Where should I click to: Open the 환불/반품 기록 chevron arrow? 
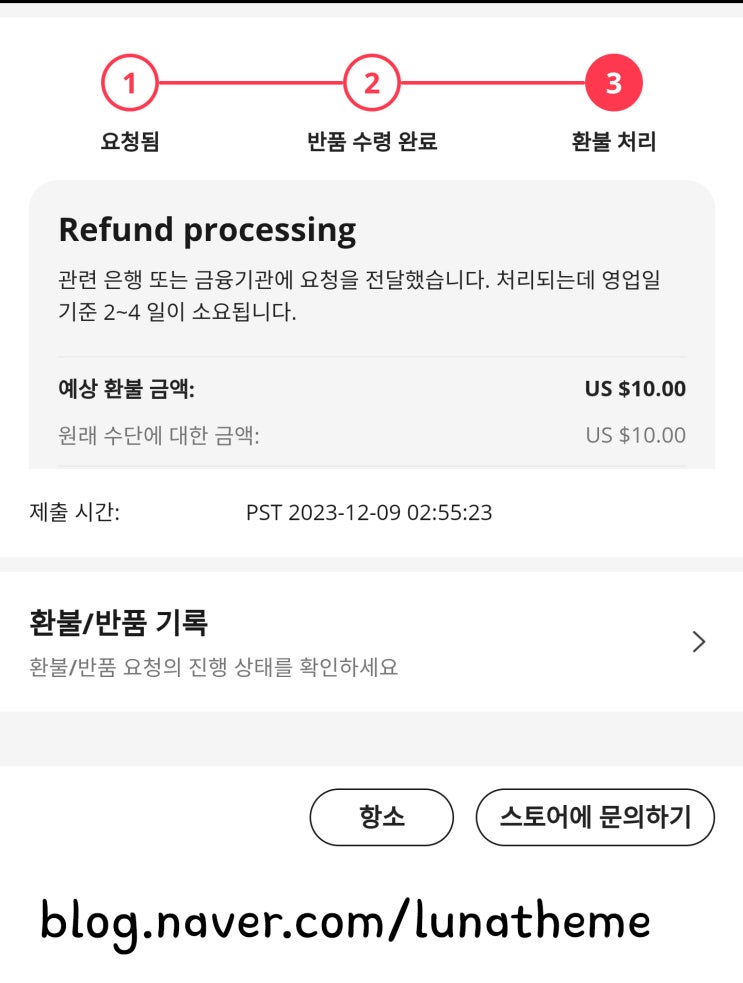(699, 642)
